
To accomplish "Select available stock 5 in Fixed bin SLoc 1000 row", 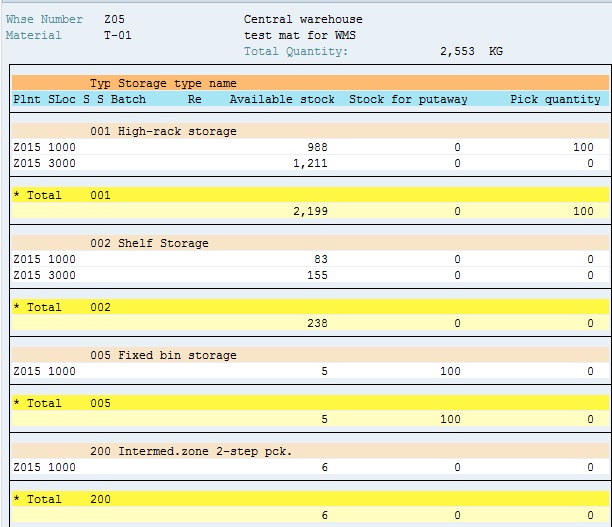I will point(324,371).
